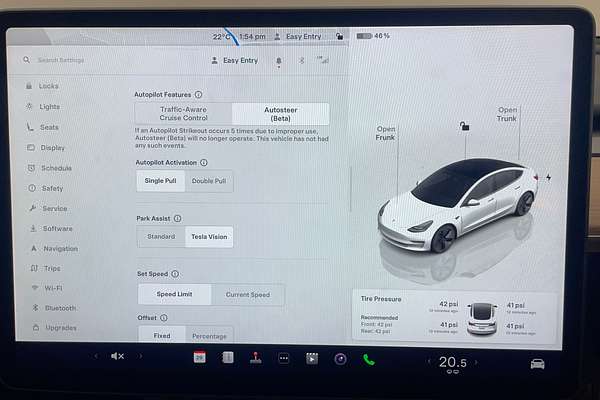Screen dimensions: 600x400
Task: Click the unlock padlock above the car
Action: pyautogui.click(x=465, y=126)
